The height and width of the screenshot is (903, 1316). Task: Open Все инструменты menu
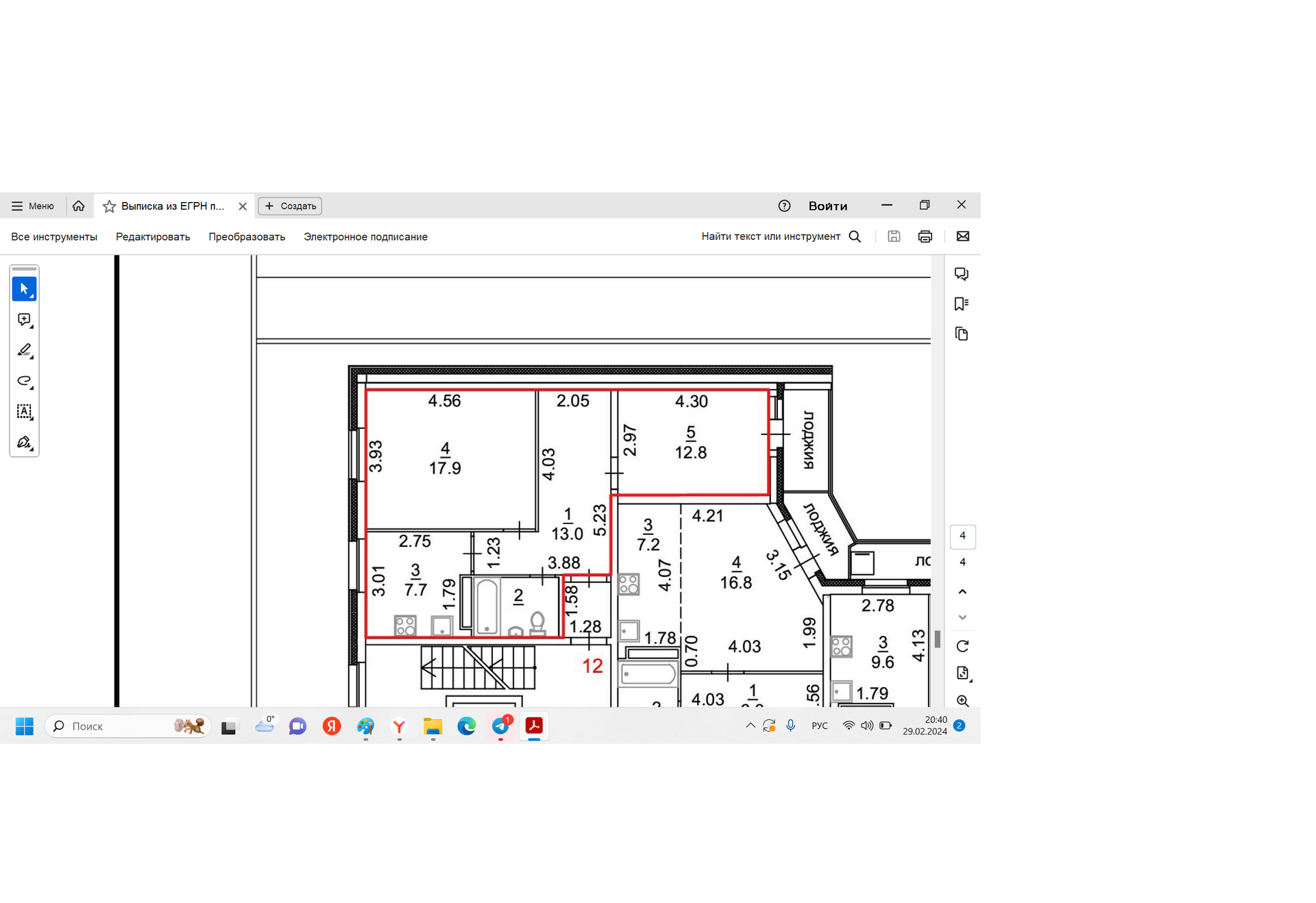coord(54,236)
